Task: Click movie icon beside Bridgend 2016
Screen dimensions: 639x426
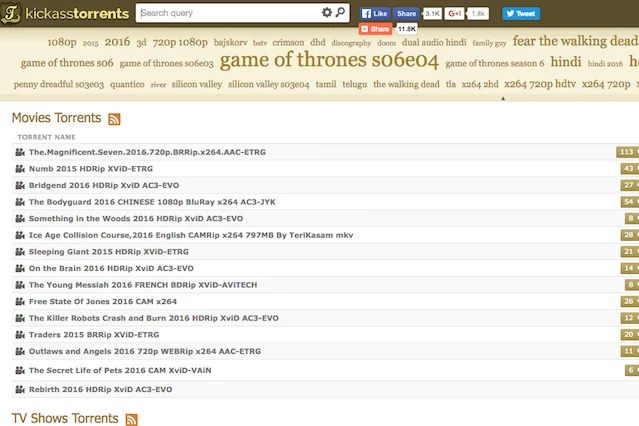Action: 20,185
